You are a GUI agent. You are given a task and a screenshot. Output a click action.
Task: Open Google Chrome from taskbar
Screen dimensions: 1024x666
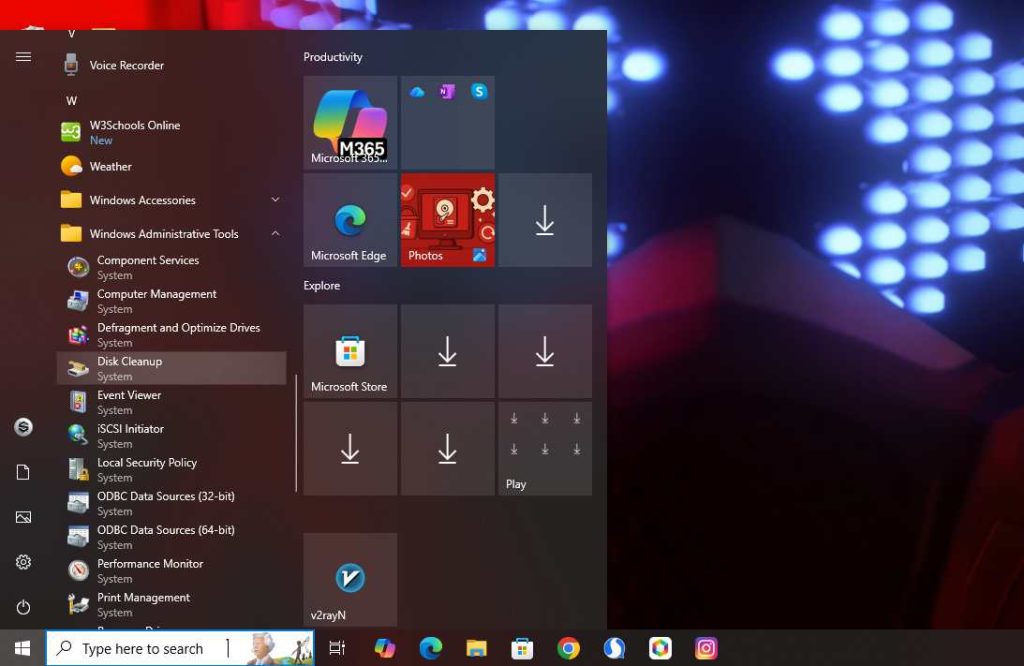tap(568, 648)
